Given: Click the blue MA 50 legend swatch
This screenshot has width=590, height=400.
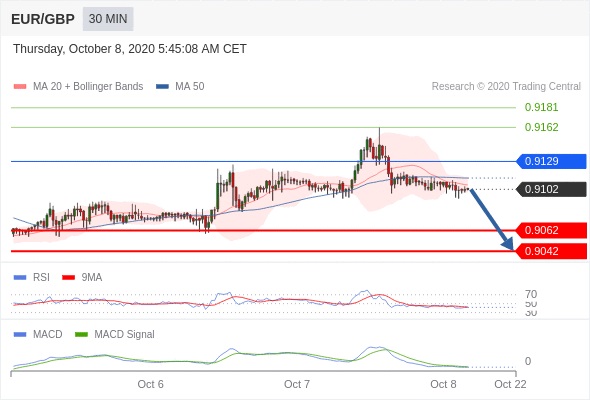Looking at the screenshot, I should [162, 87].
